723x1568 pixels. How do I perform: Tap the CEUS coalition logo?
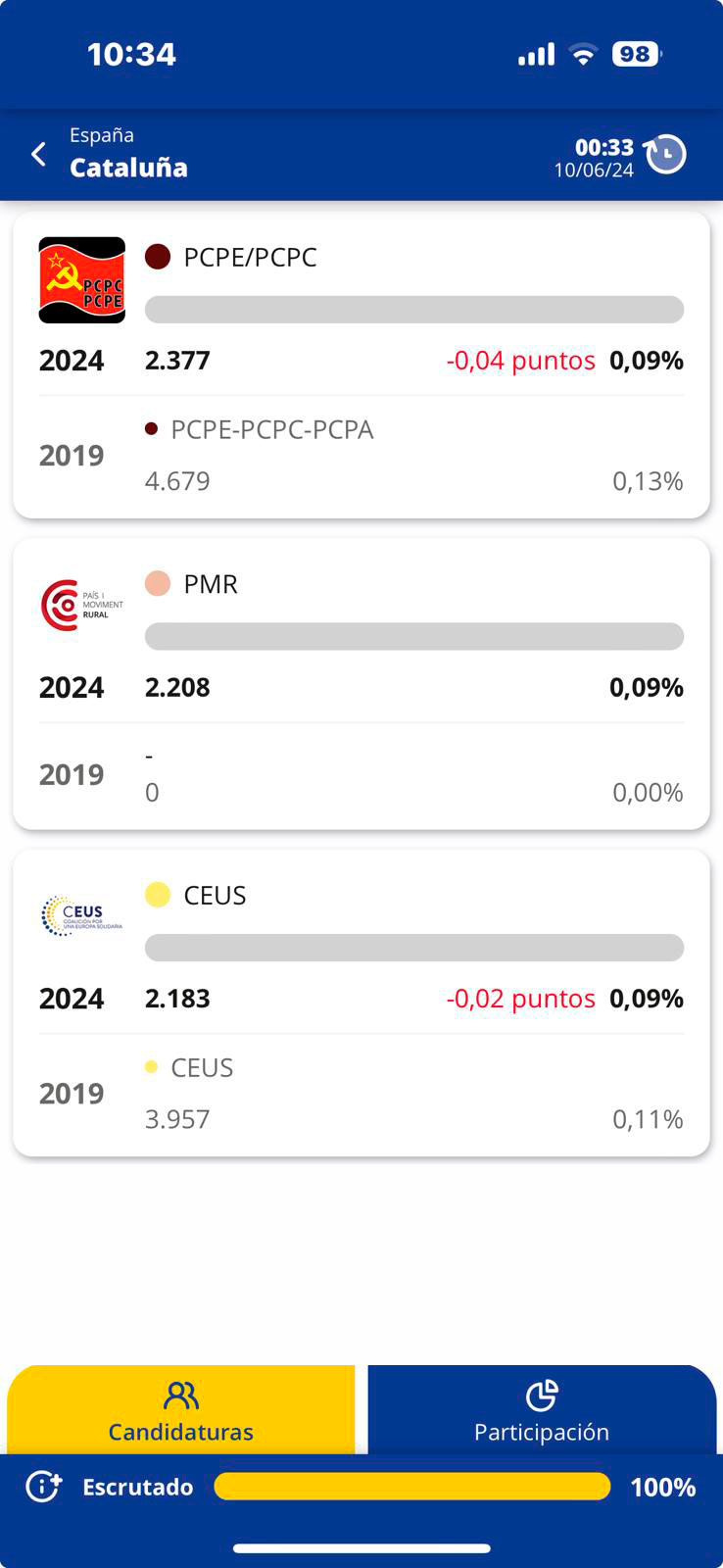point(82,915)
